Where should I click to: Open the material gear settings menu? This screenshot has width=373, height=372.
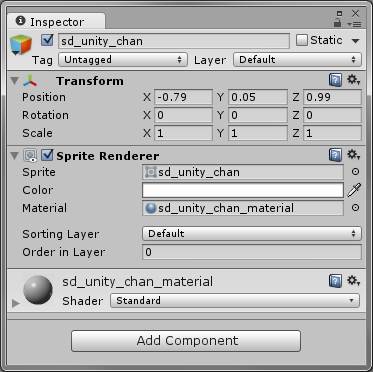pyautogui.click(x=353, y=281)
